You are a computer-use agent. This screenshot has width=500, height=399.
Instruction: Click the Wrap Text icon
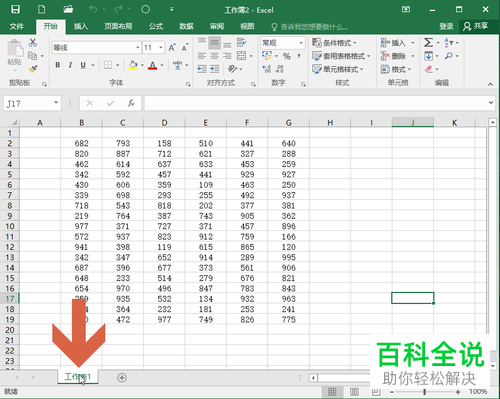point(241,43)
